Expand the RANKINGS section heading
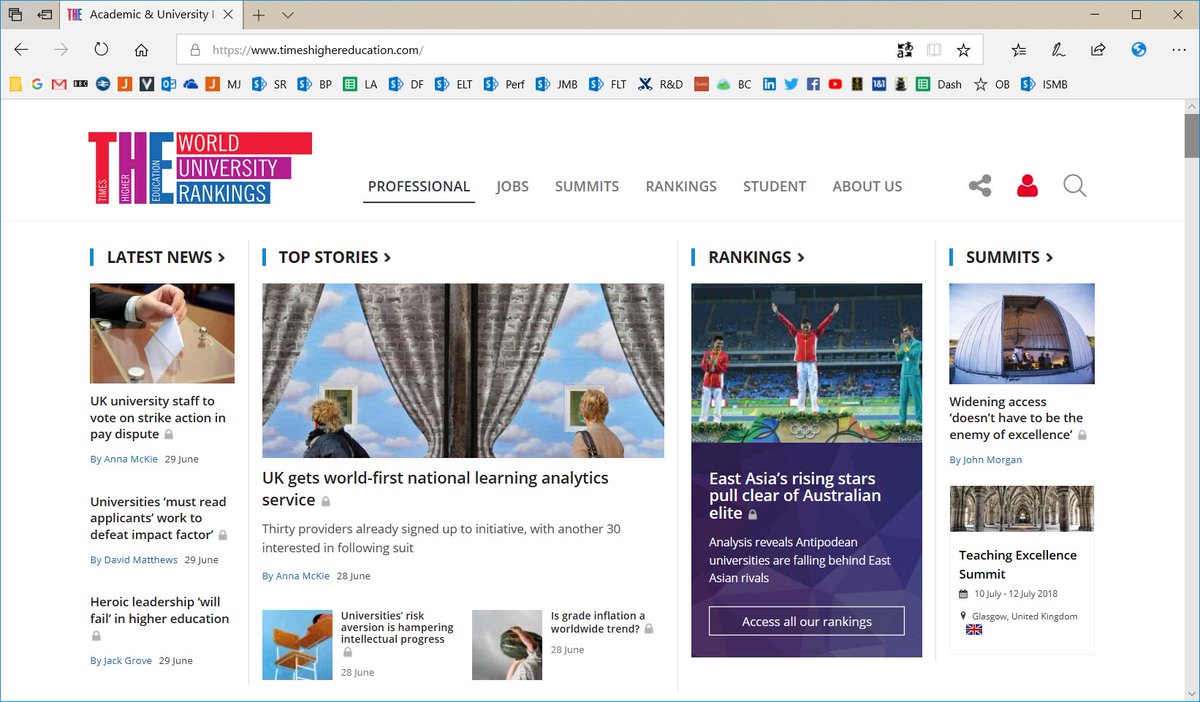Image resolution: width=1200 pixels, height=702 pixels. coord(757,257)
